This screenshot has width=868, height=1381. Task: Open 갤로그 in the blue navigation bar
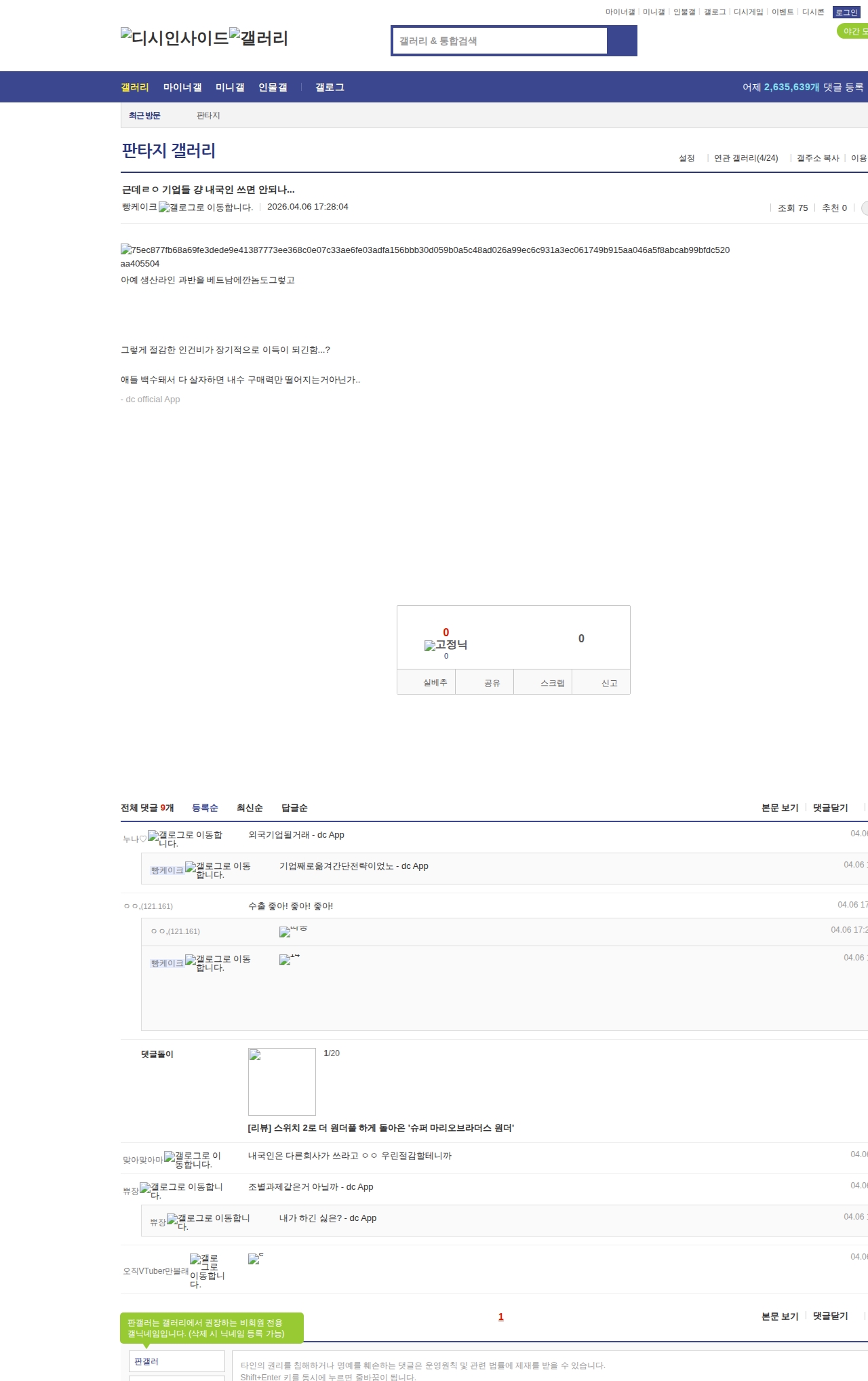pos(330,87)
